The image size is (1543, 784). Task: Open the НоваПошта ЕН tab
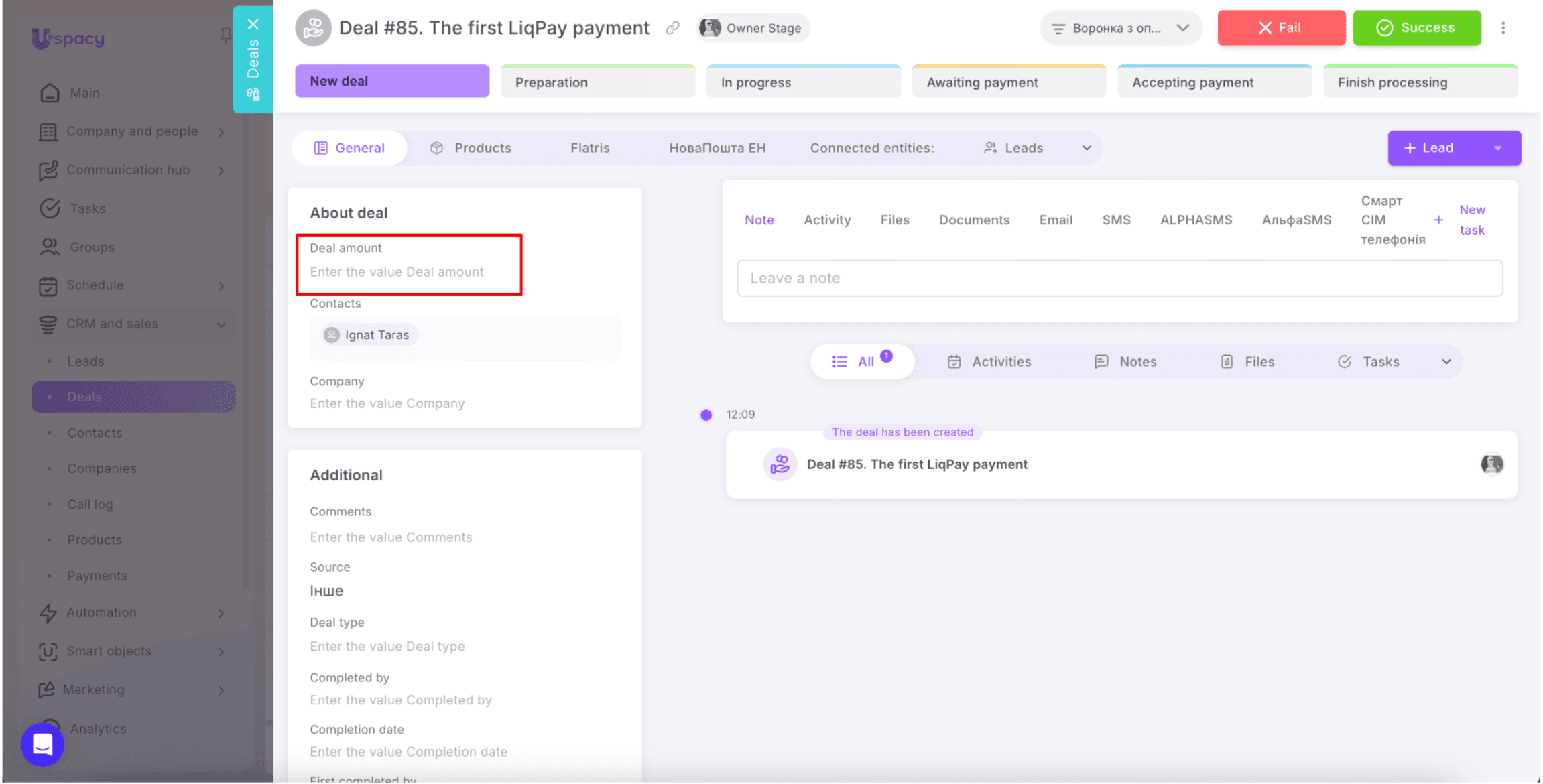(x=717, y=148)
